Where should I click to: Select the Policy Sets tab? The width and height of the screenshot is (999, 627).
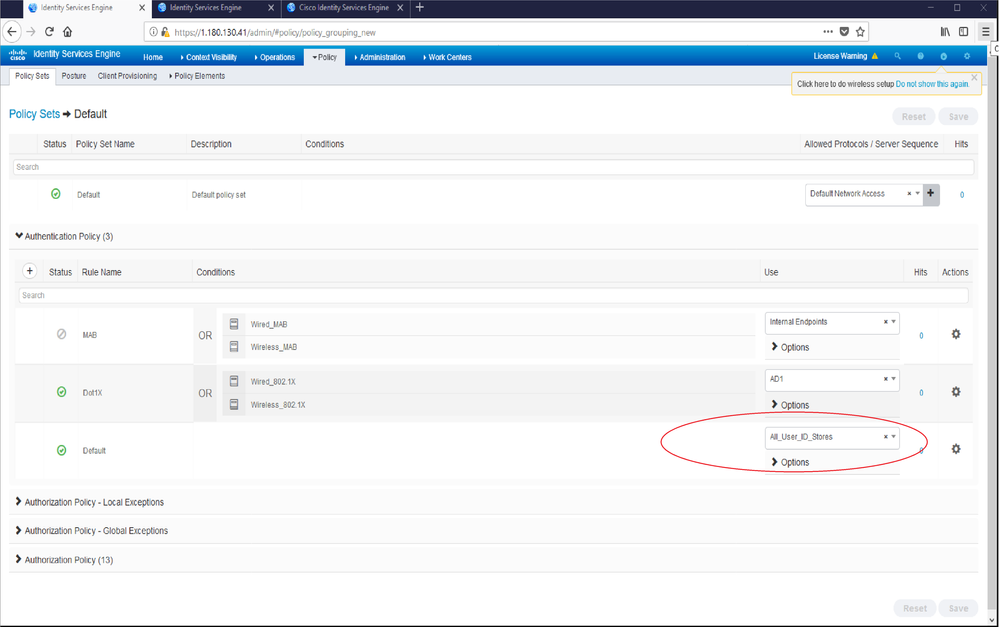[x=32, y=76]
